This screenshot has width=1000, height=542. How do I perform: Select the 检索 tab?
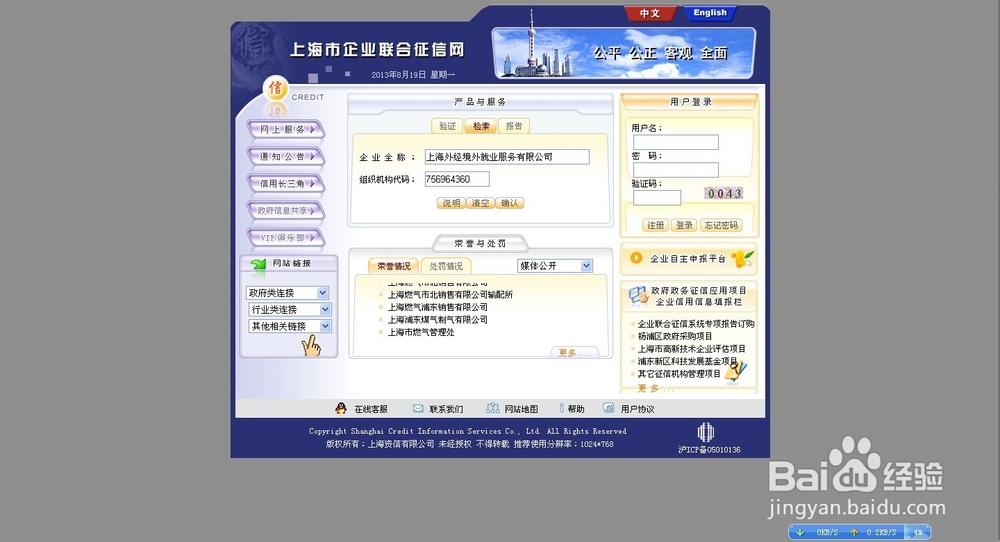(x=481, y=126)
